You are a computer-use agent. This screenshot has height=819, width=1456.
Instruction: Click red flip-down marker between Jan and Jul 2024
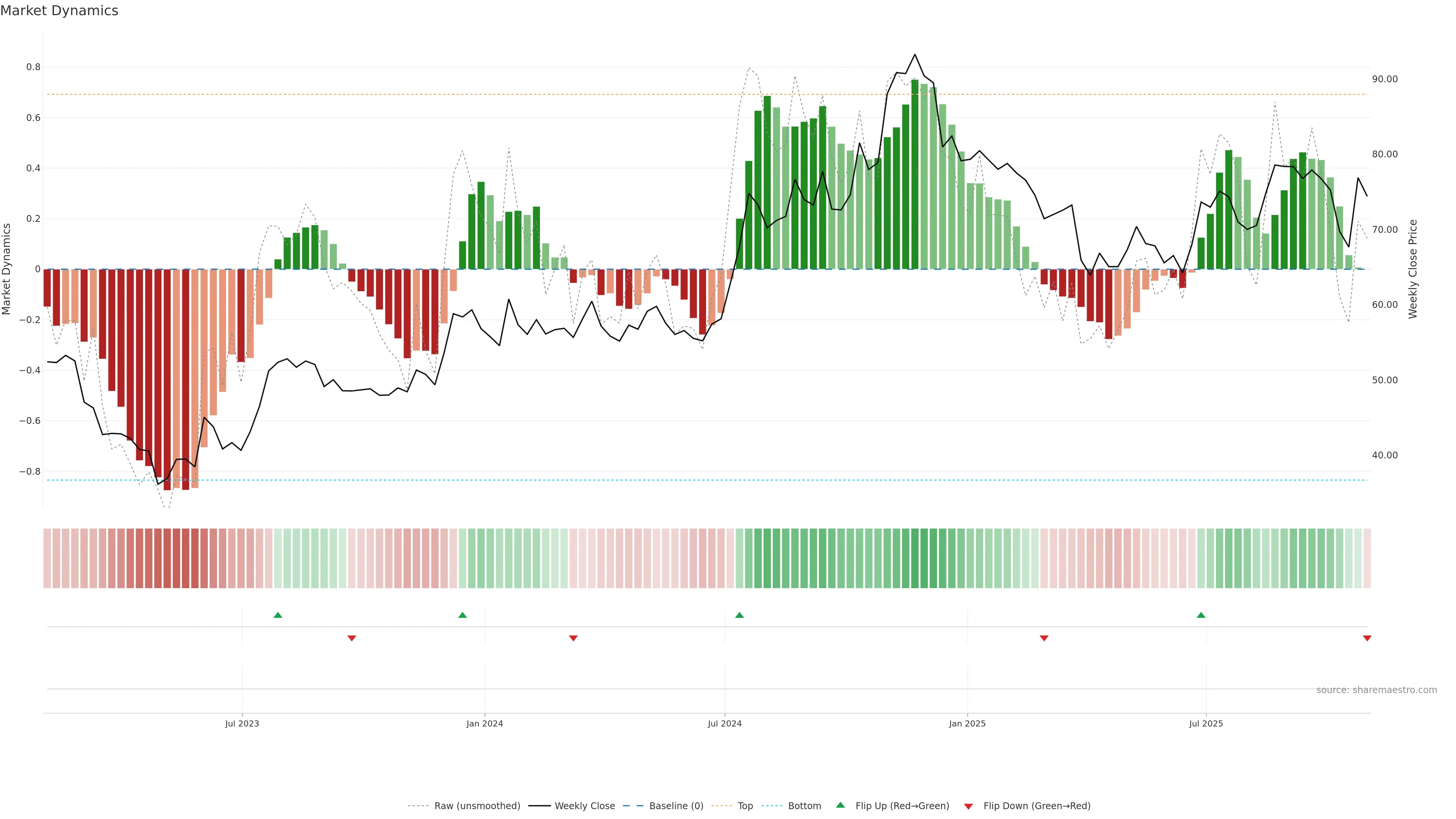[x=573, y=638]
